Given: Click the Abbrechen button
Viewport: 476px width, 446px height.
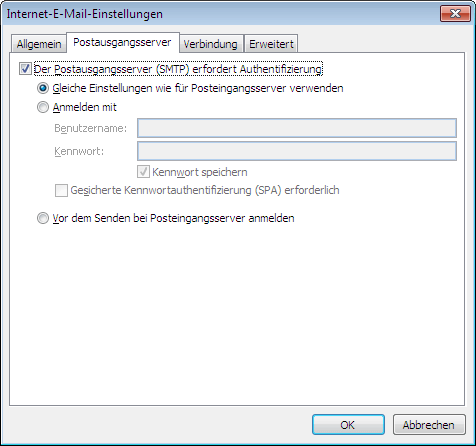Looking at the screenshot, I should (x=429, y=425).
